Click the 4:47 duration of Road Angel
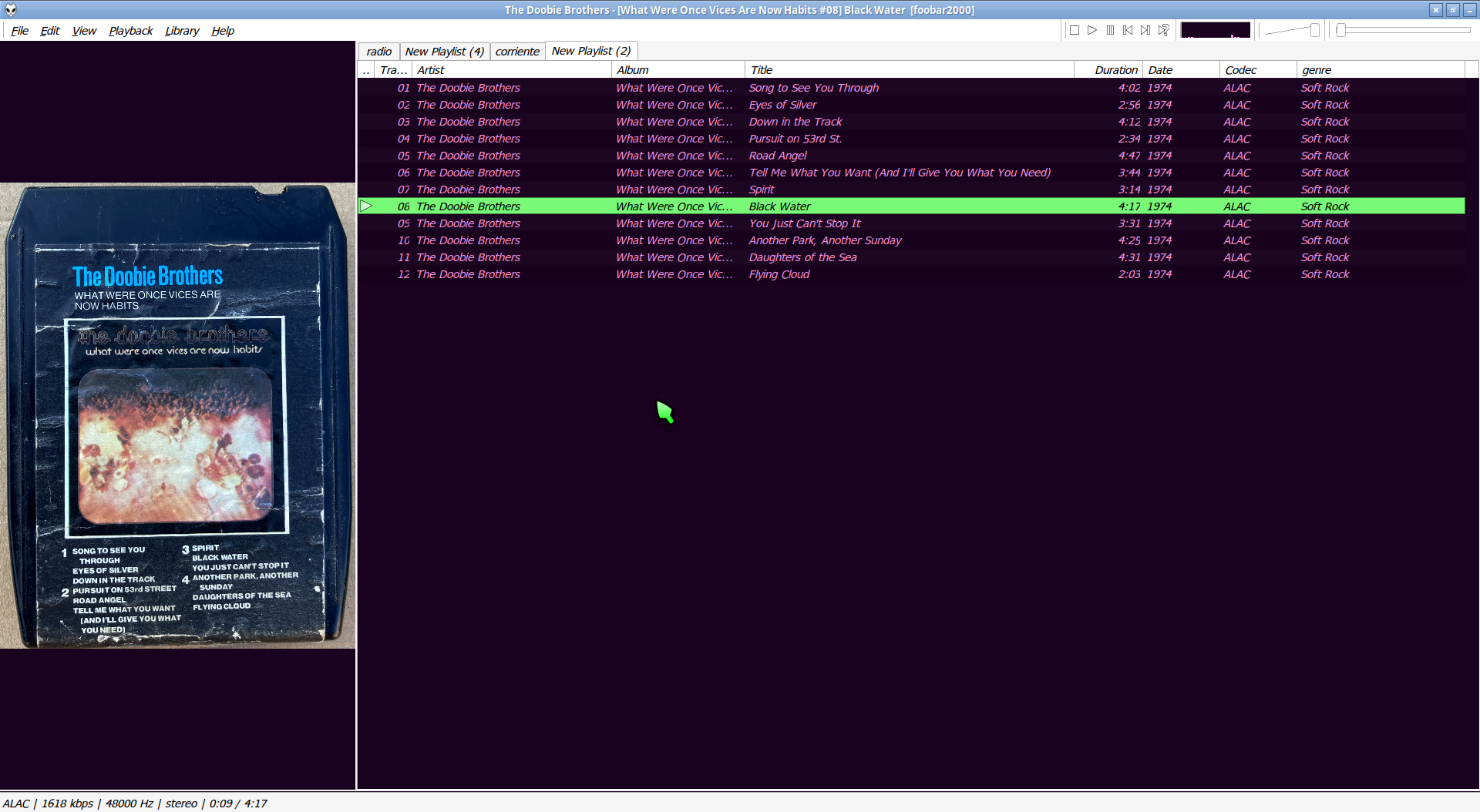The width and height of the screenshot is (1480, 812). [x=1129, y=156]
